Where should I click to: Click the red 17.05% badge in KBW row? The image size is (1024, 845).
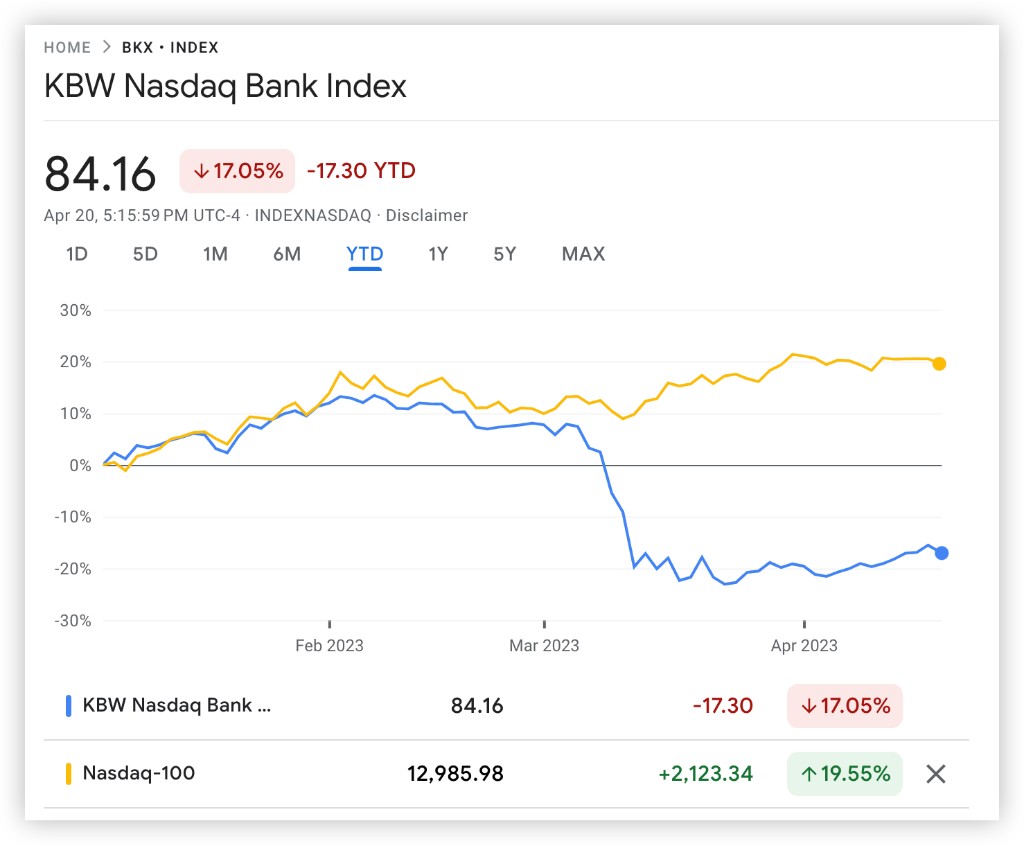pos(844,706)
